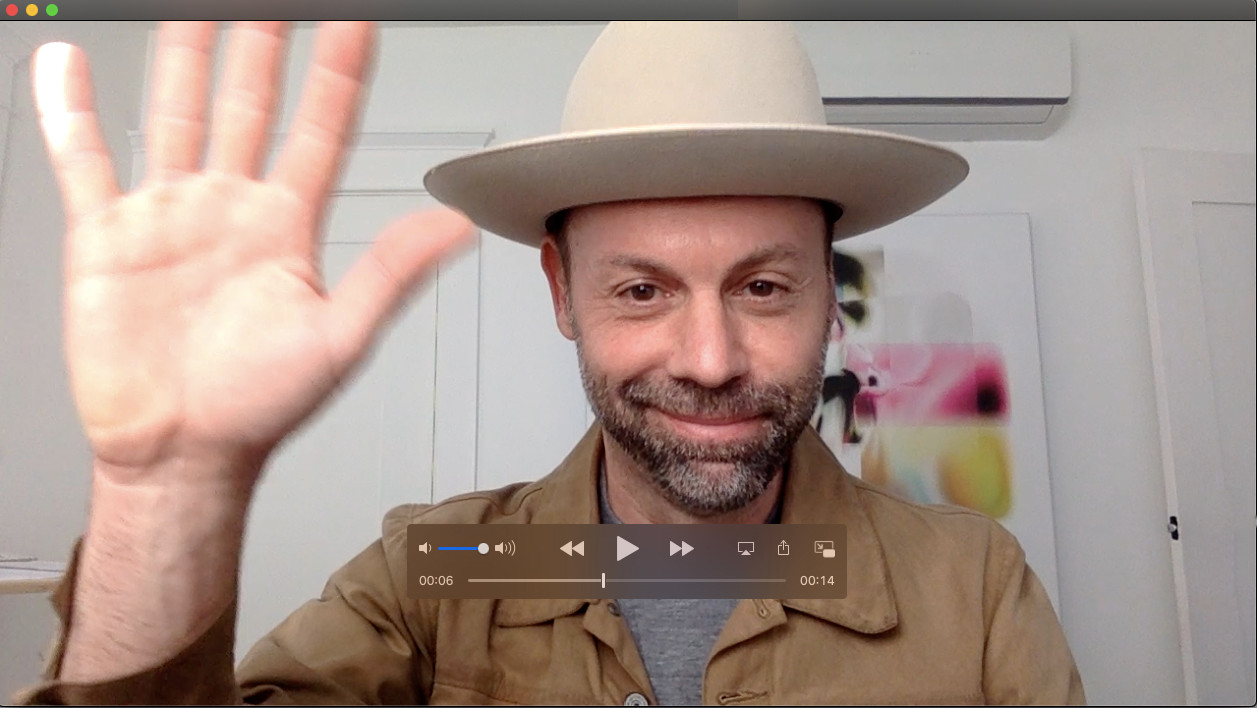
Task: Click the rewind button
Action: coord(572,548)
